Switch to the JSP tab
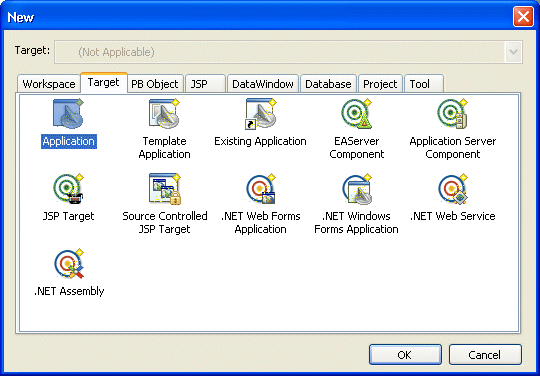The image size is (540, 376). tap(205, 84)
